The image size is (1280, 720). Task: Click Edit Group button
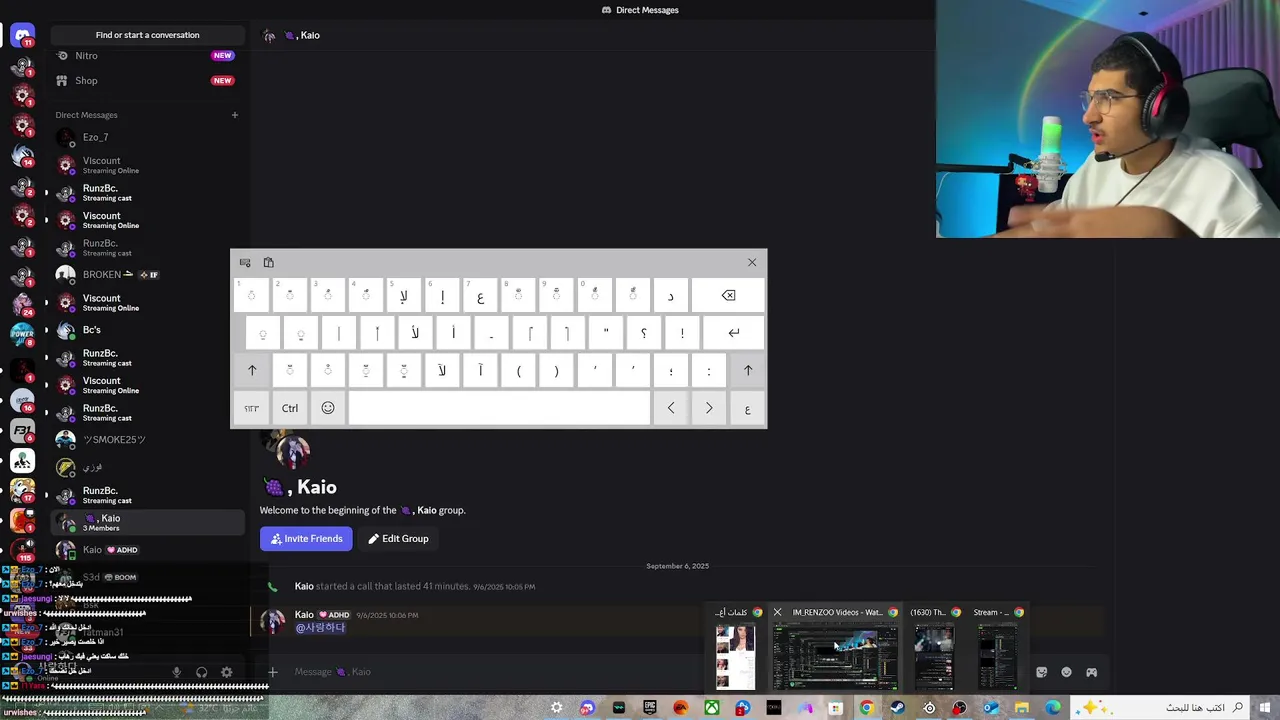(x=398, y=539)
